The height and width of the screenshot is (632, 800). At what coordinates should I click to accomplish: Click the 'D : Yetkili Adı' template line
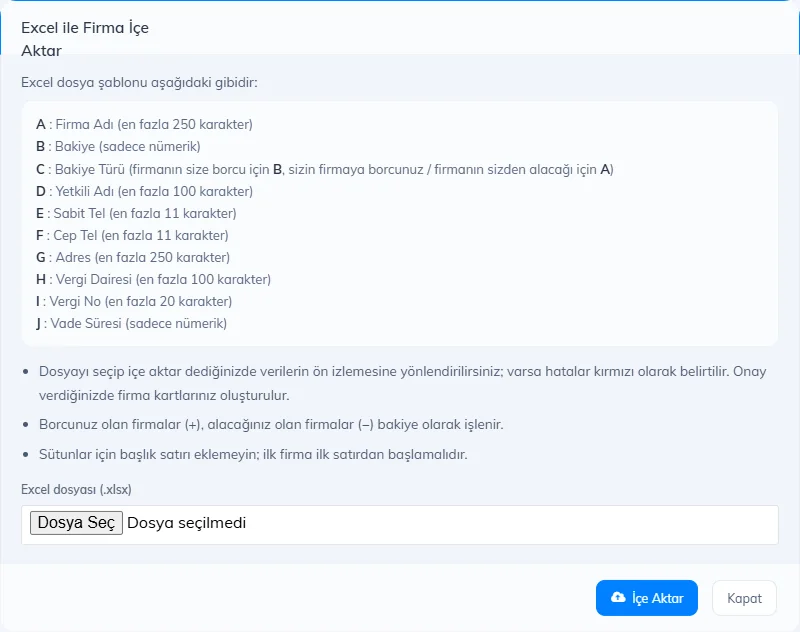point(144,191)
